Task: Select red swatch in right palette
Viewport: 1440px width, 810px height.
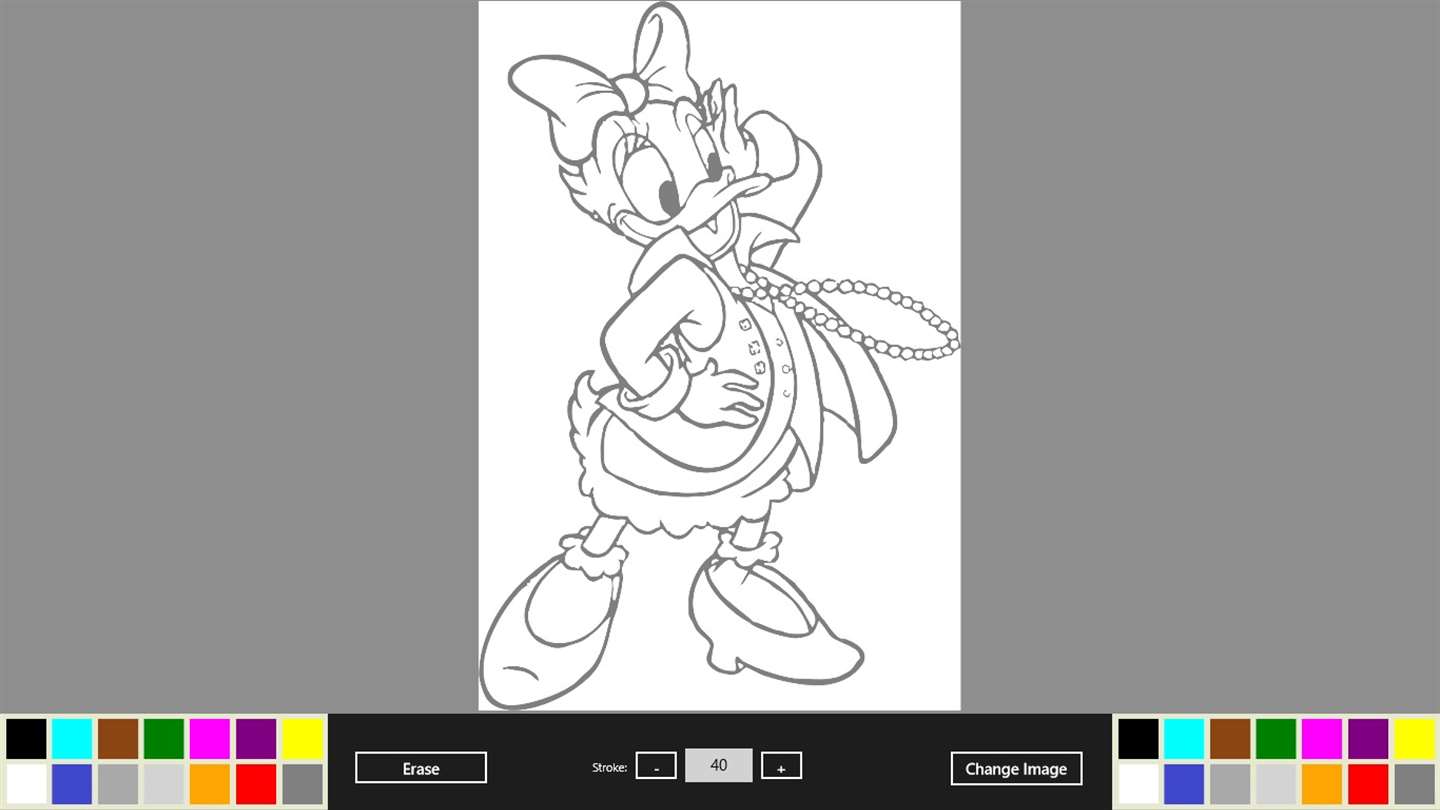Action: pyautogui.click(x=1368, y=784)
